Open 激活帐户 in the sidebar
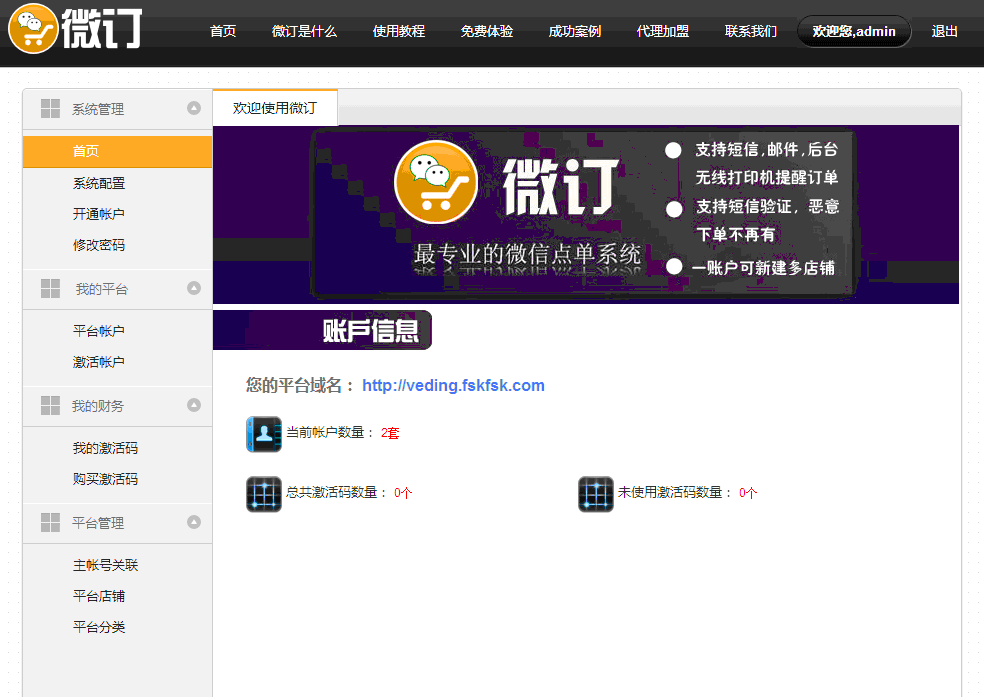984x697 pixels. tap(99, 362)
